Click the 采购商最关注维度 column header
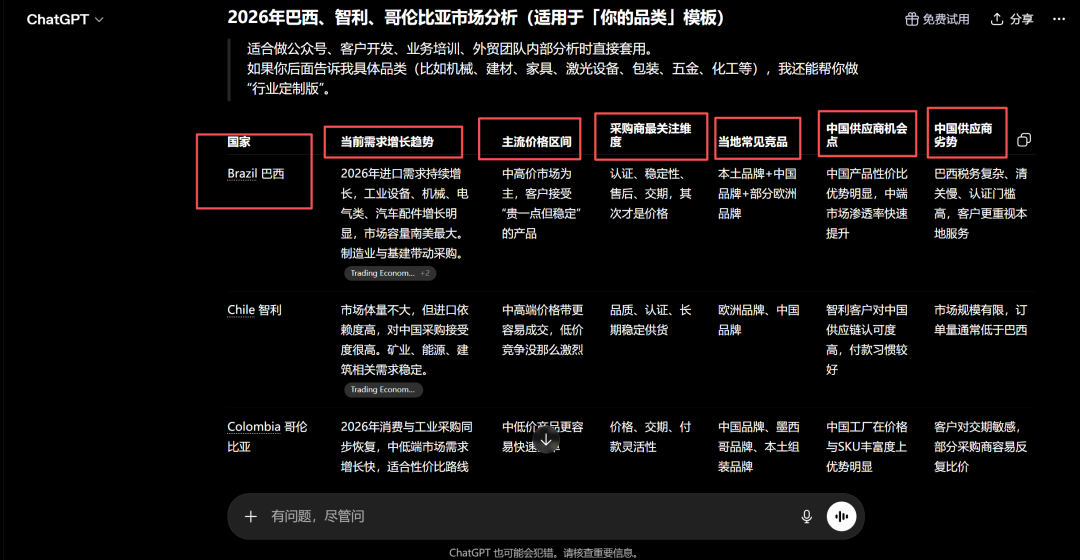1080x560 pixels. 650,135
